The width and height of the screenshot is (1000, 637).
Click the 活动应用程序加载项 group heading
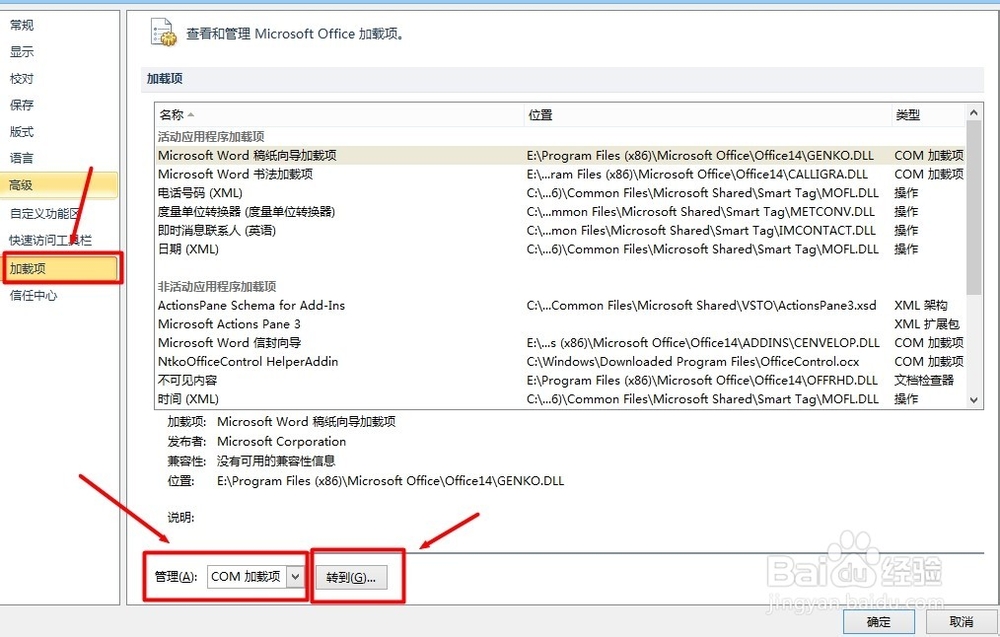coord(211,136)
